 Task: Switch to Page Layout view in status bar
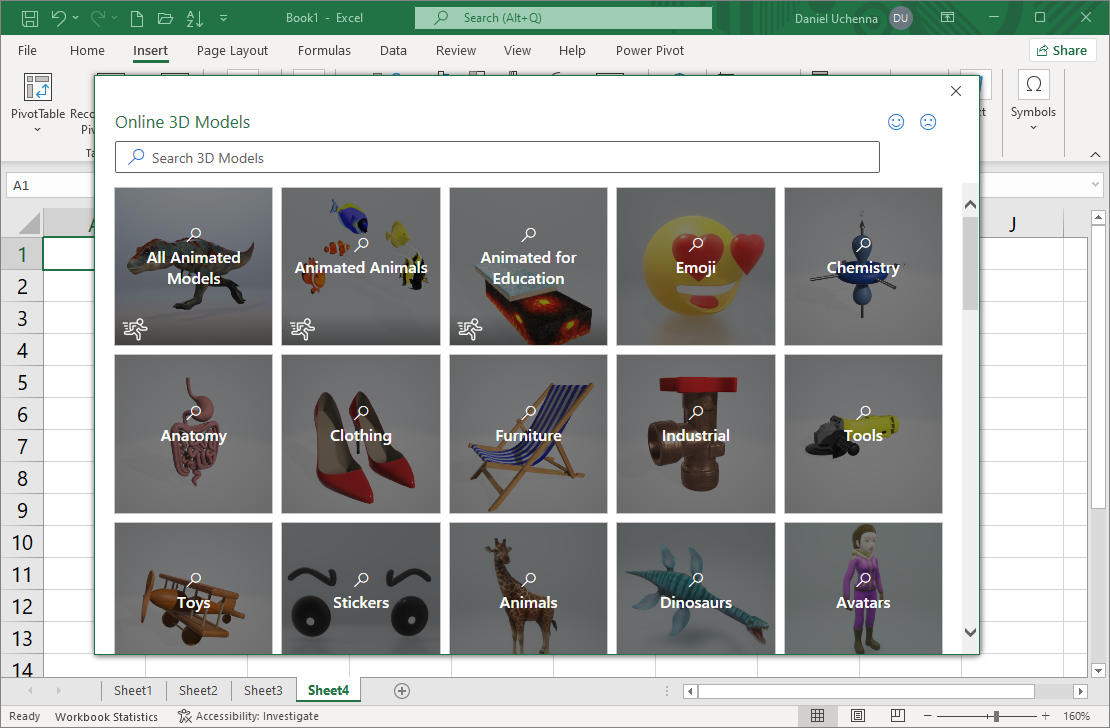[x=857, y=716]
